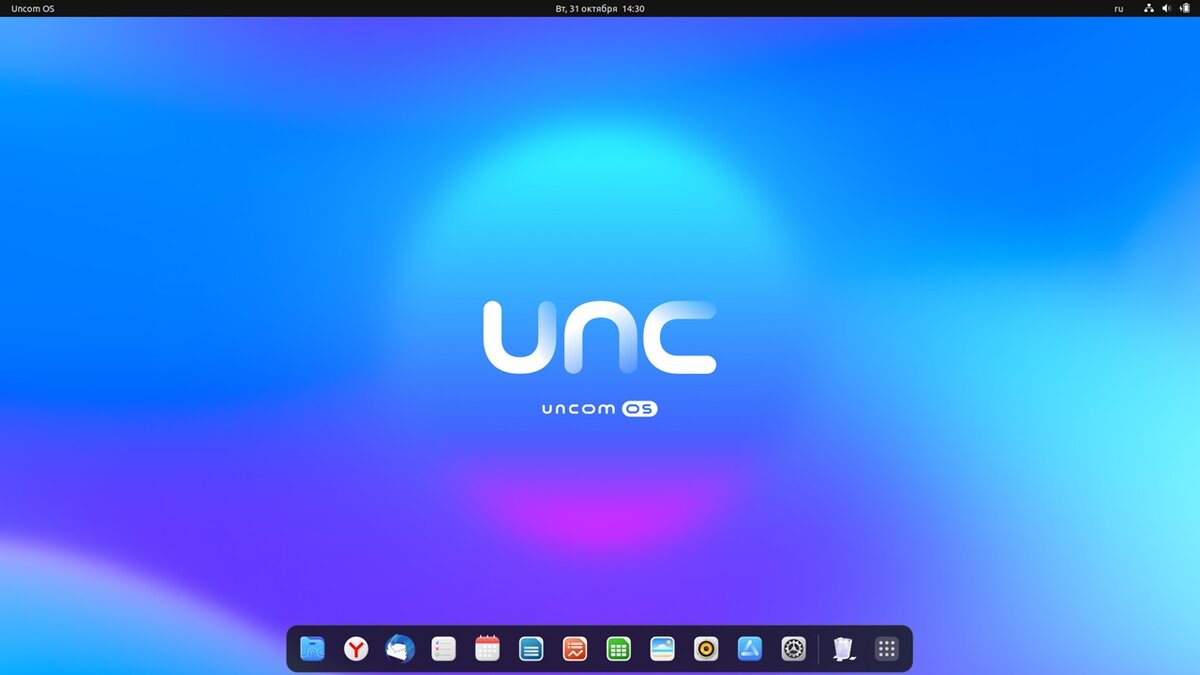
Task: Open the date and time calendar menu
Action: point(600,8)
